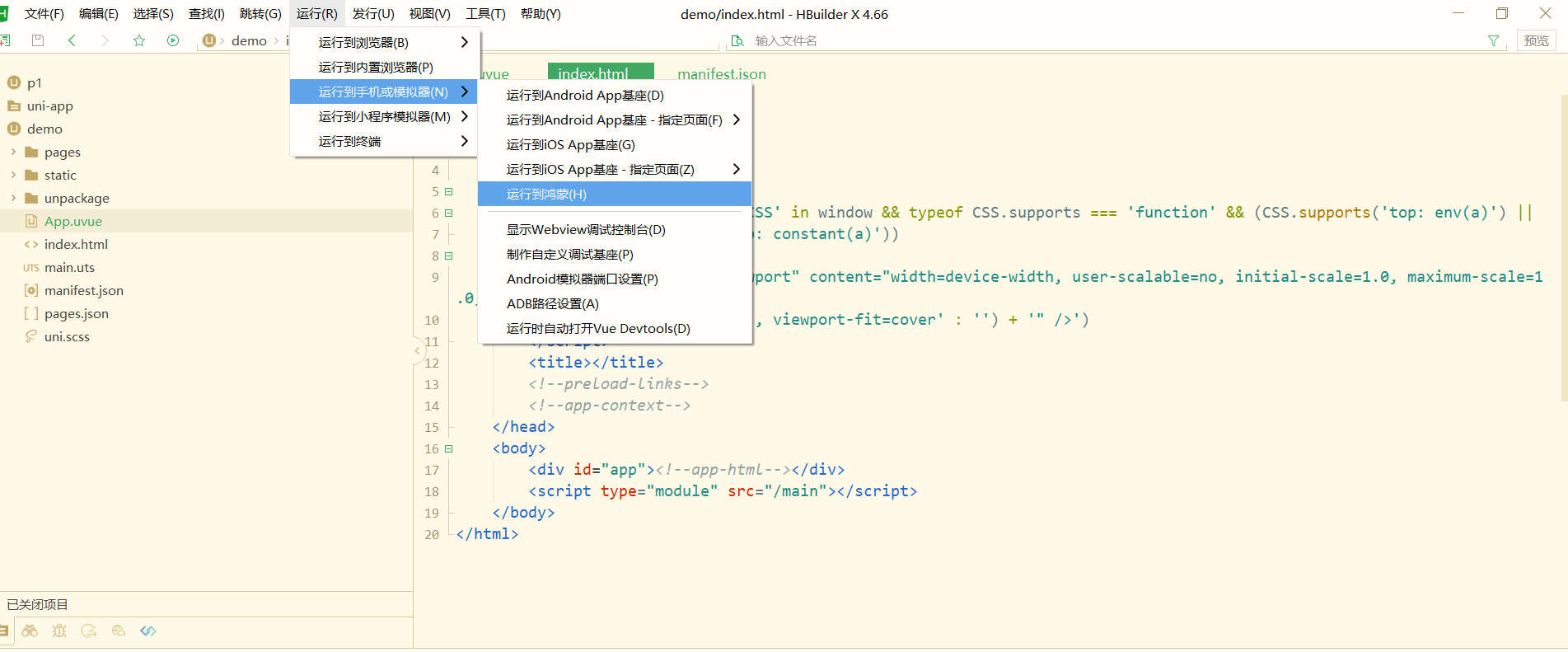Expand the unpackage folder

point(13,198)
